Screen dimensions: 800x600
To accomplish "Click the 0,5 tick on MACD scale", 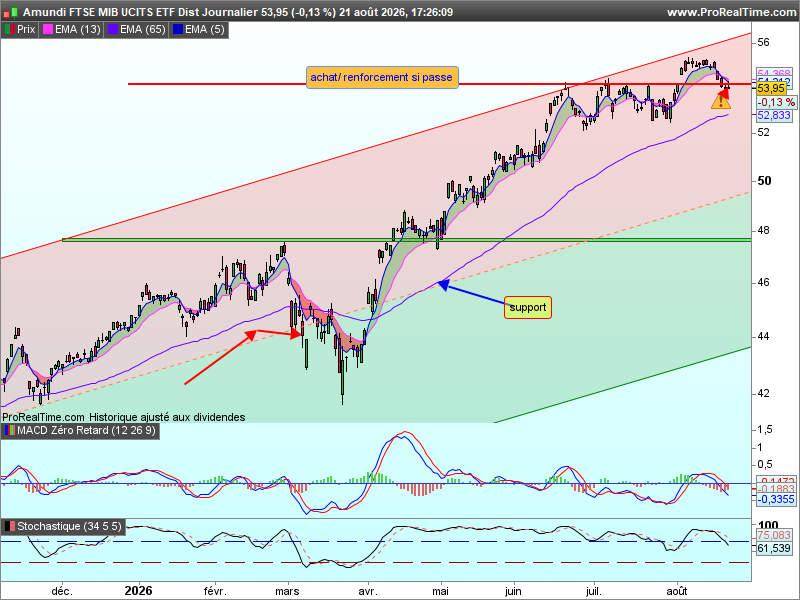I will pyautogui.click(x=765, y=465).
